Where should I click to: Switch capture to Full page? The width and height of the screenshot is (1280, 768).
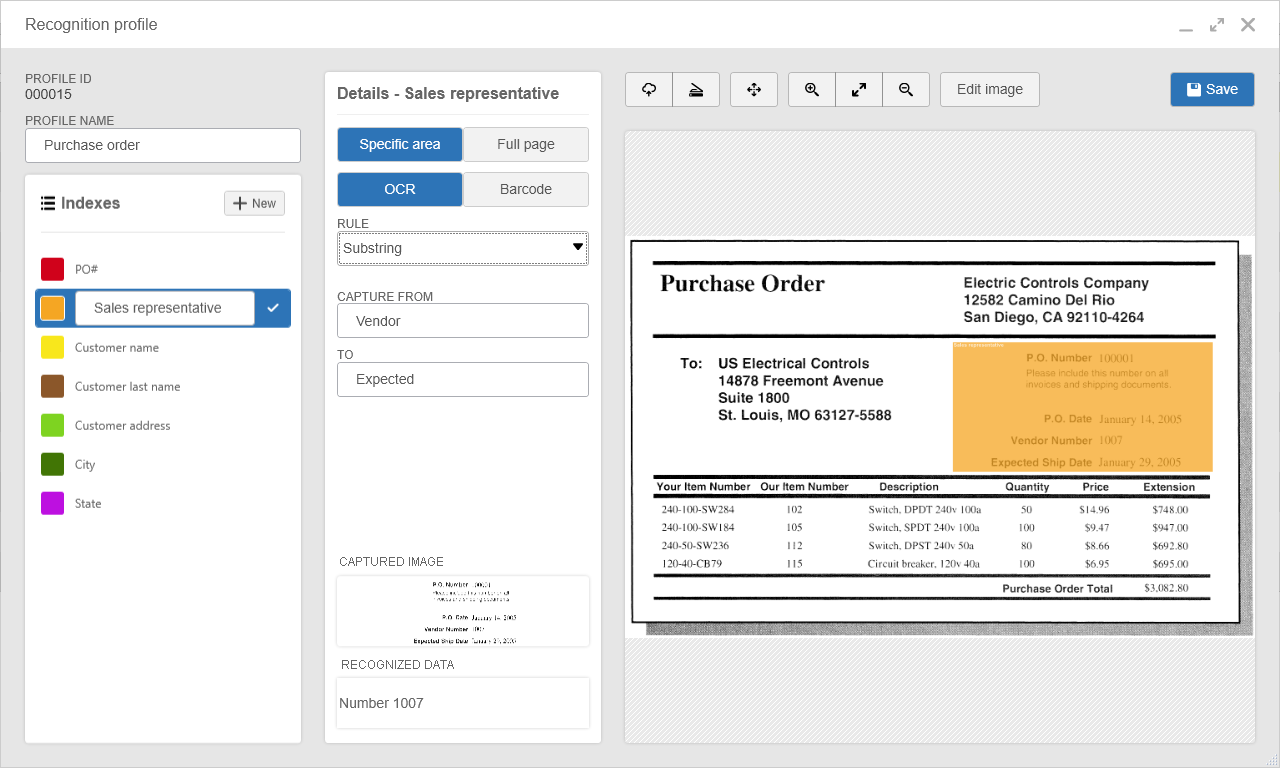pos(526,144)
